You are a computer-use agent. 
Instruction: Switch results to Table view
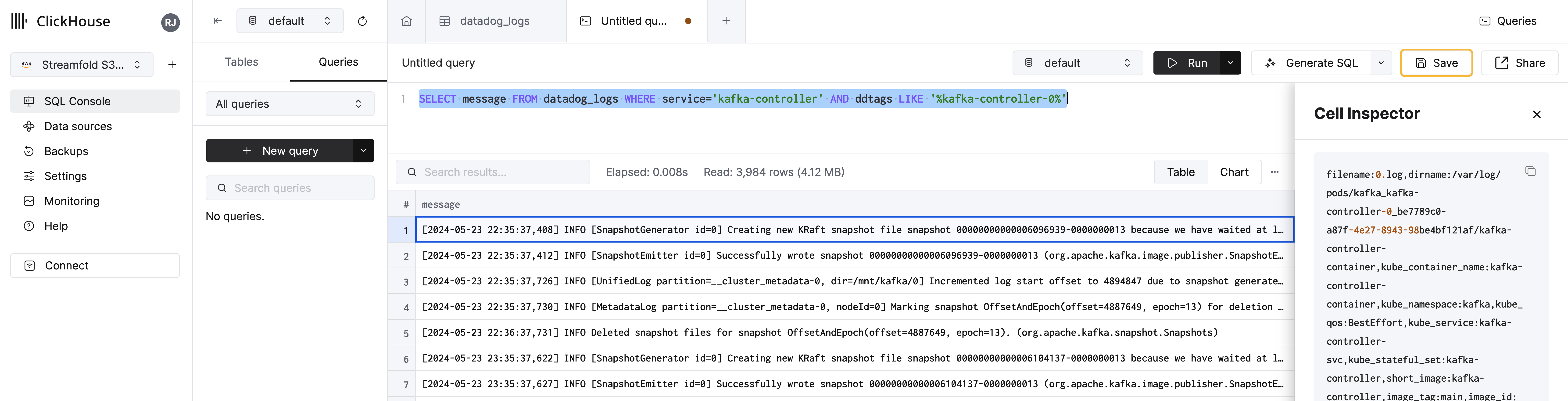(1181, 172)
